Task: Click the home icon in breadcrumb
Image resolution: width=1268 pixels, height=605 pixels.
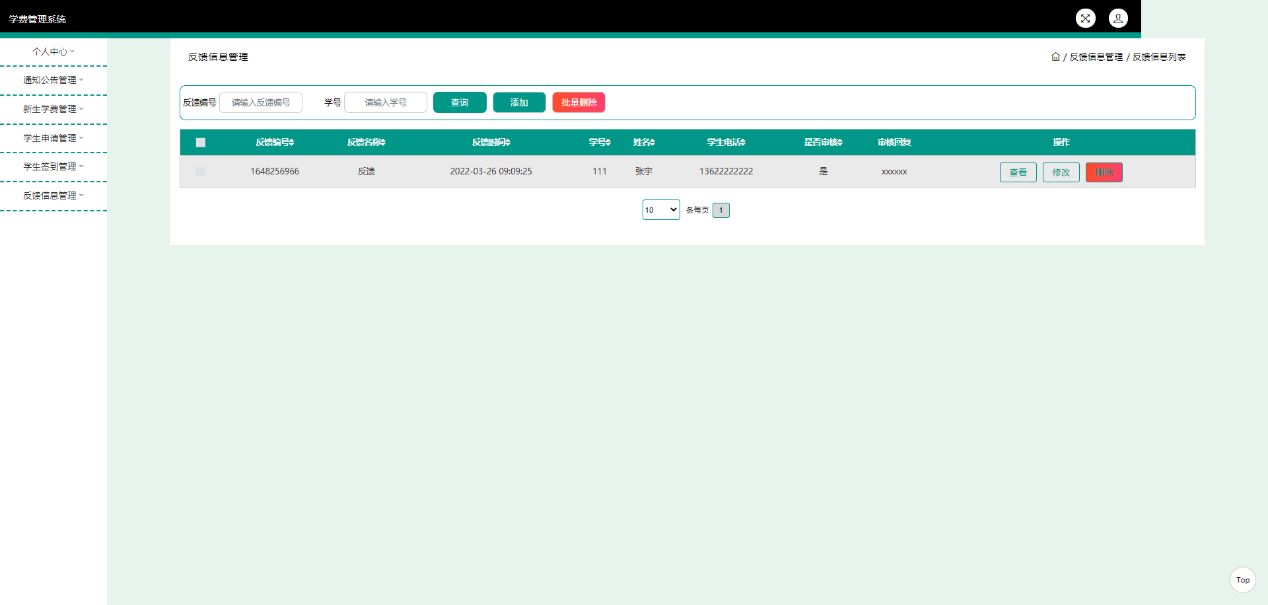Action: [x=1055, y=57]
